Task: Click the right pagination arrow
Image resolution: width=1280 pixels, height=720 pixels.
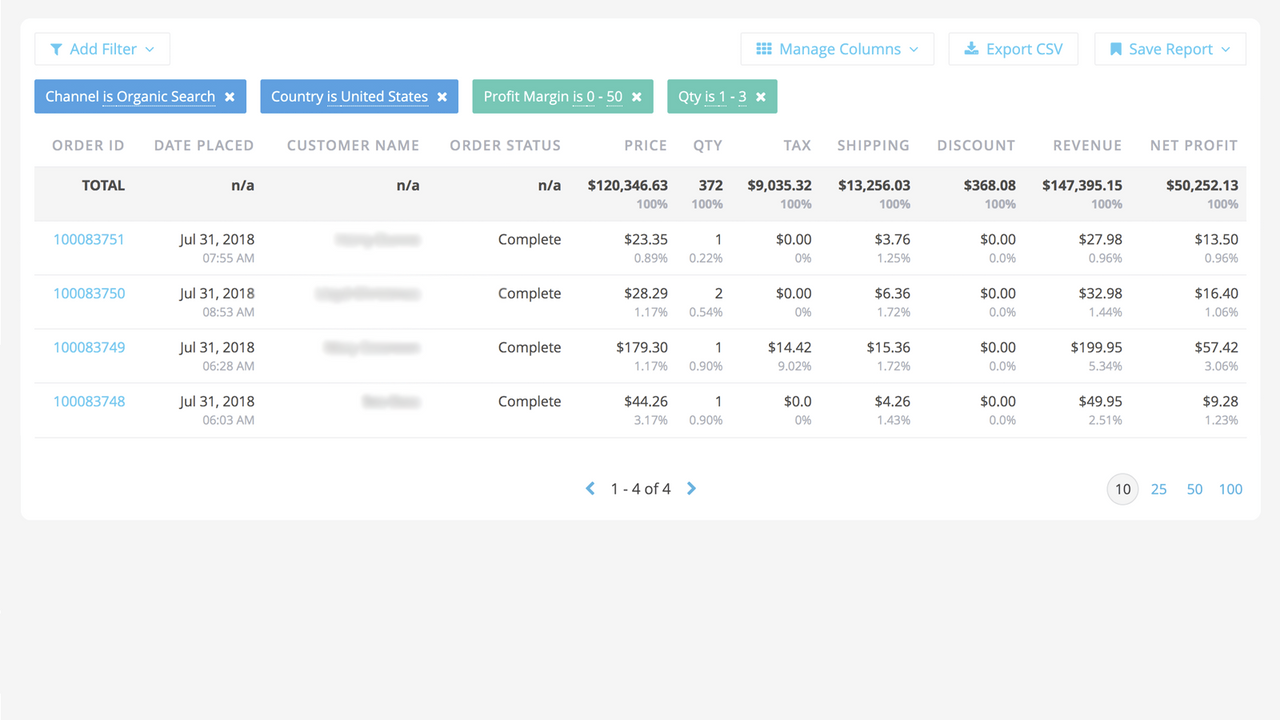Action: click(x=691, y=488)
